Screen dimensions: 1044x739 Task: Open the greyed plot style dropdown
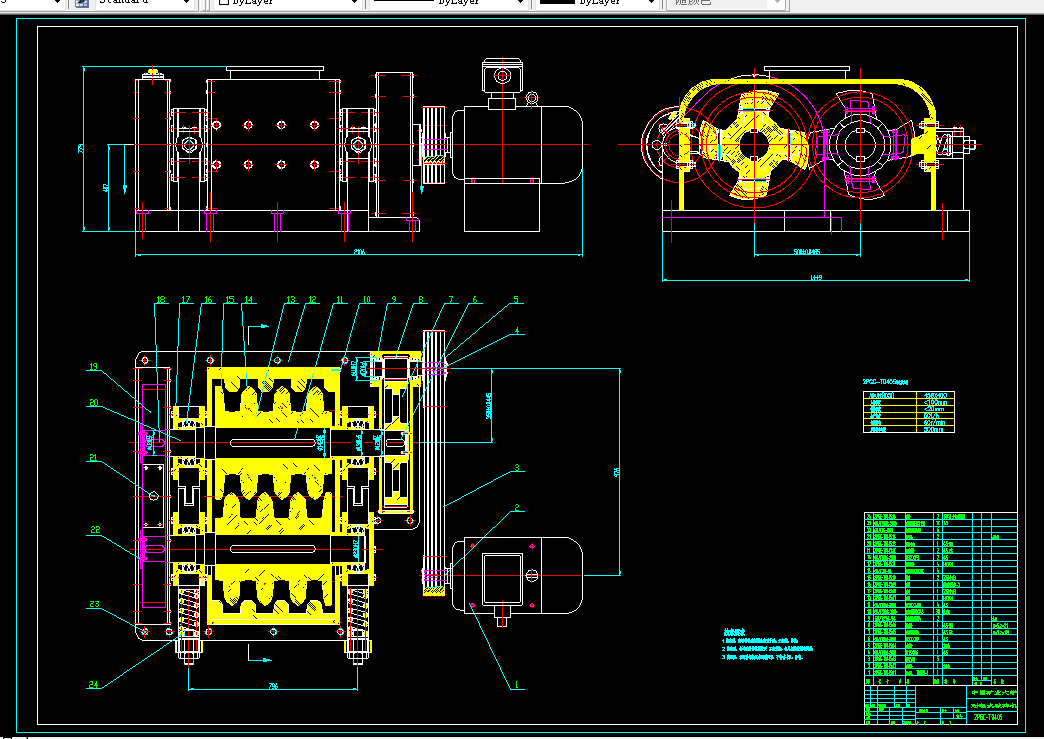(726, 3)
